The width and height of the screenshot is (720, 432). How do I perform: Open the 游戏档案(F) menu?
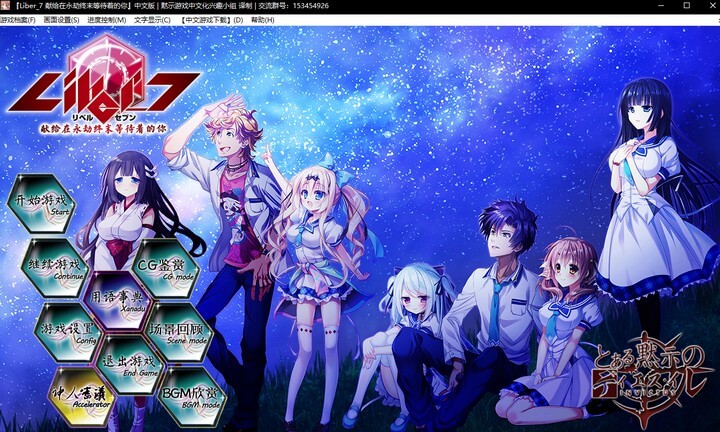pos(17,20)
